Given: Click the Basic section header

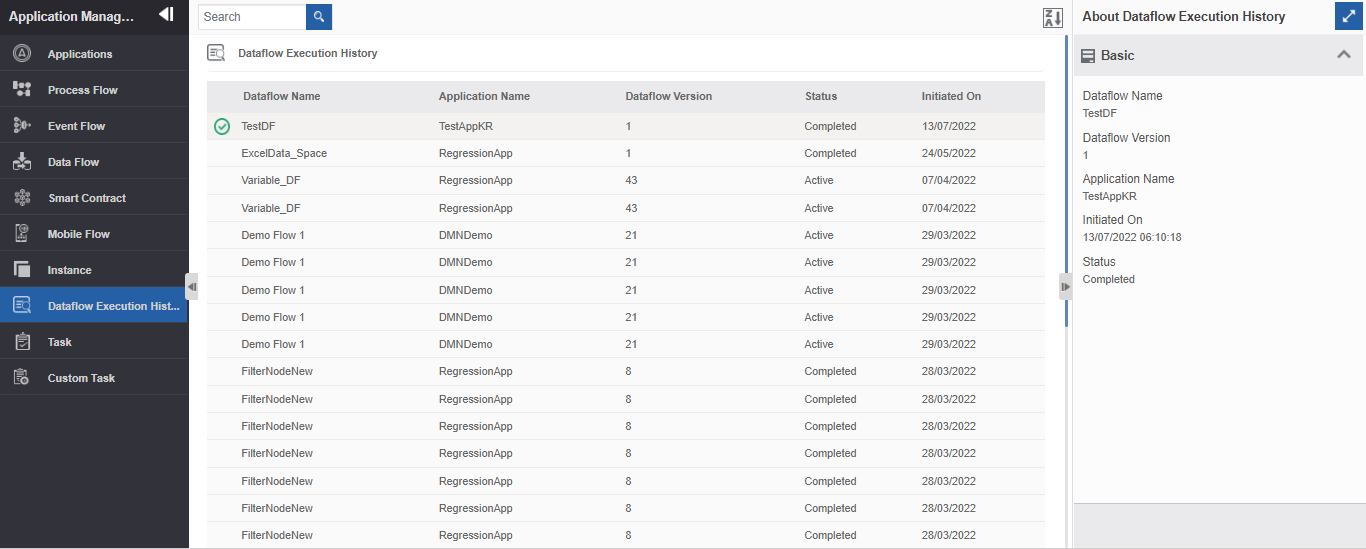Looking at the screenshot, I should pyautogui.click(x=1219, y=56).
